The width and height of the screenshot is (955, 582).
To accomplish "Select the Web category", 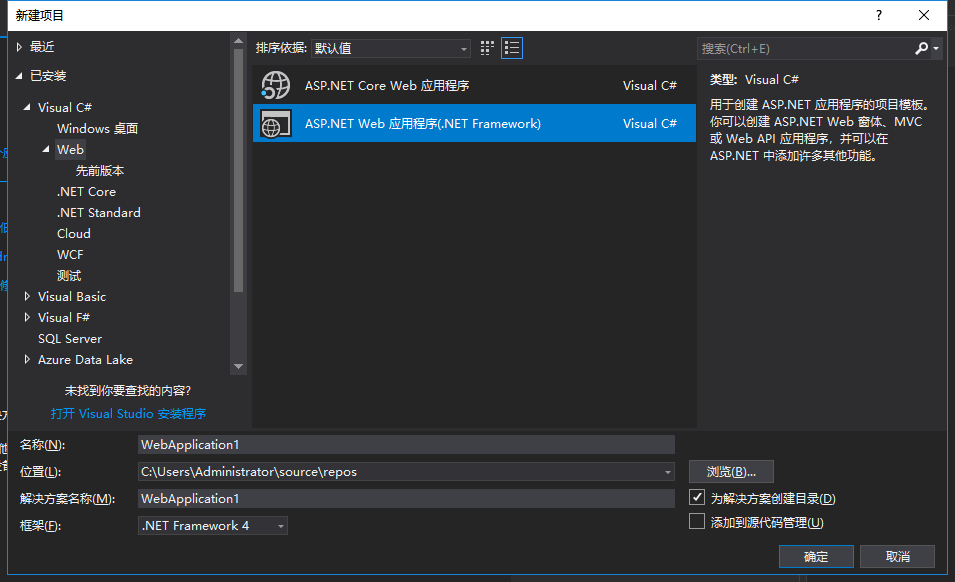I will pyautogui.click(x=70, y=149).
